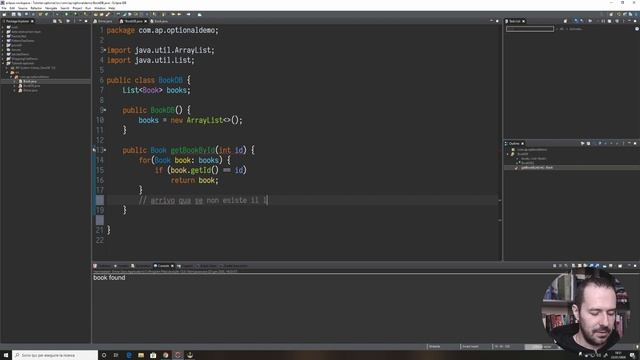The width and height of the screenshot is (640, 360).
Task: Close the BookDB.java editor tab
Action: [x=145, y=21]
